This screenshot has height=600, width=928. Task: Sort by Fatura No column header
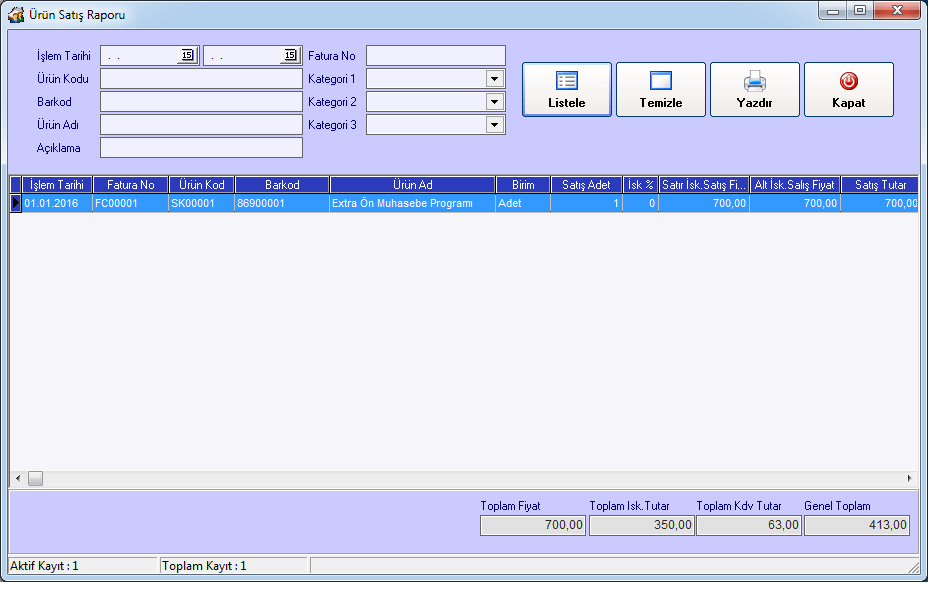130,185
